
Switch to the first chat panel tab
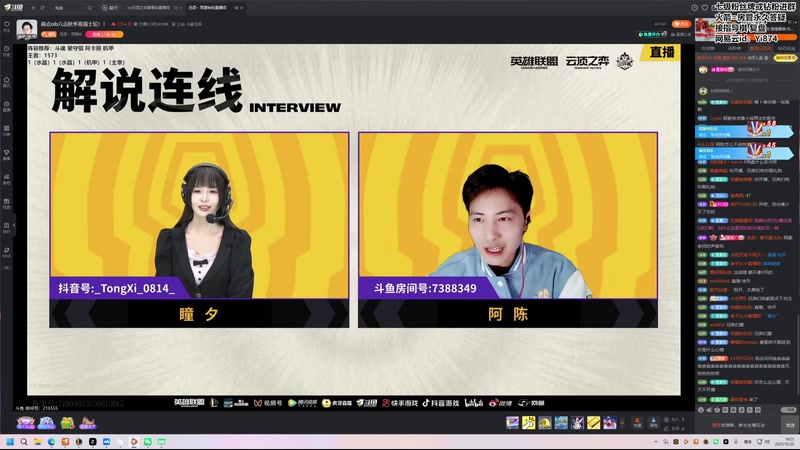tap(708, 48)
